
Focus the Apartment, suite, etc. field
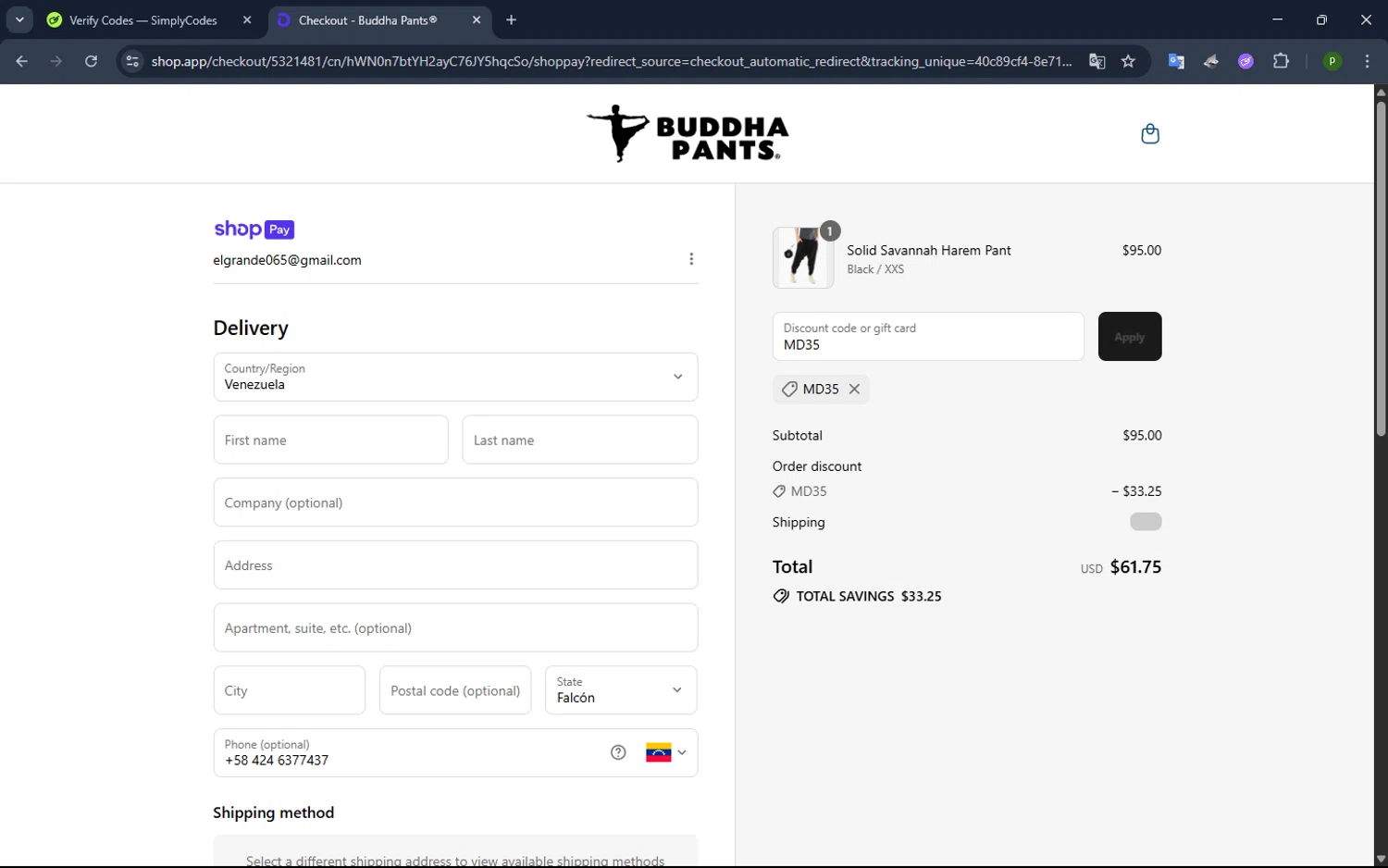point(455,627)
